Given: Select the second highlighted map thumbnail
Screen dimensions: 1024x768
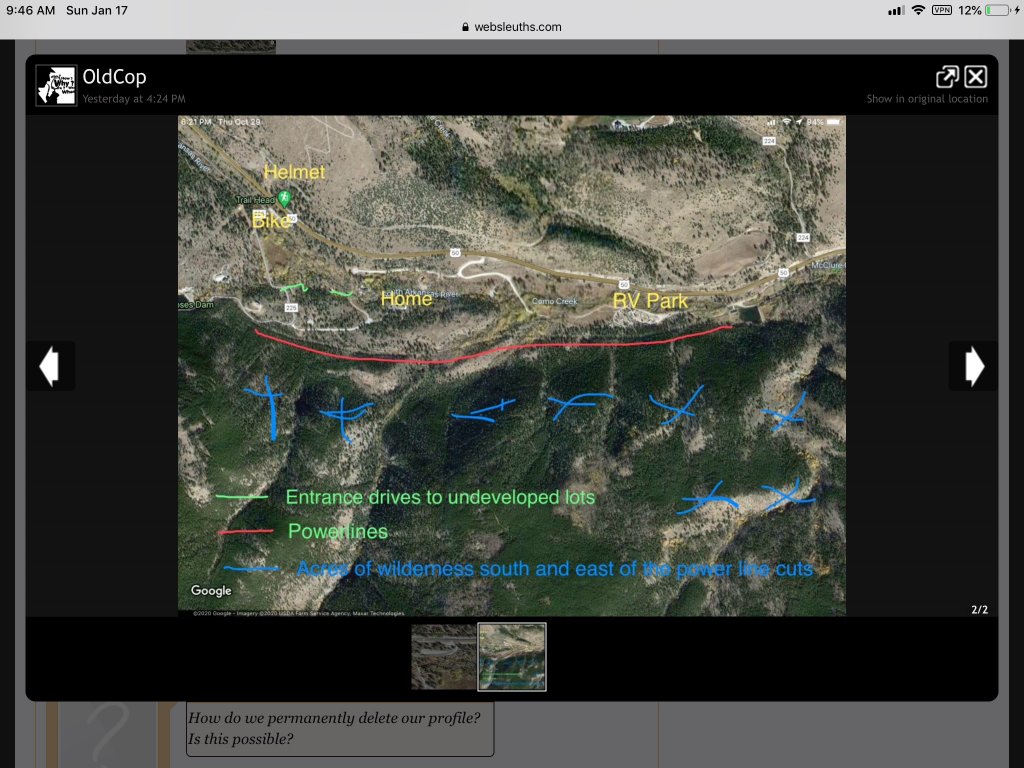Looking at the screenshot, I should 512,657.
